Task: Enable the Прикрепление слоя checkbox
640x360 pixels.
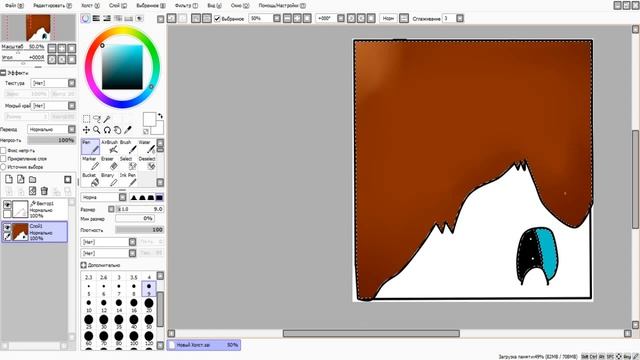Action: pos(3,159)
